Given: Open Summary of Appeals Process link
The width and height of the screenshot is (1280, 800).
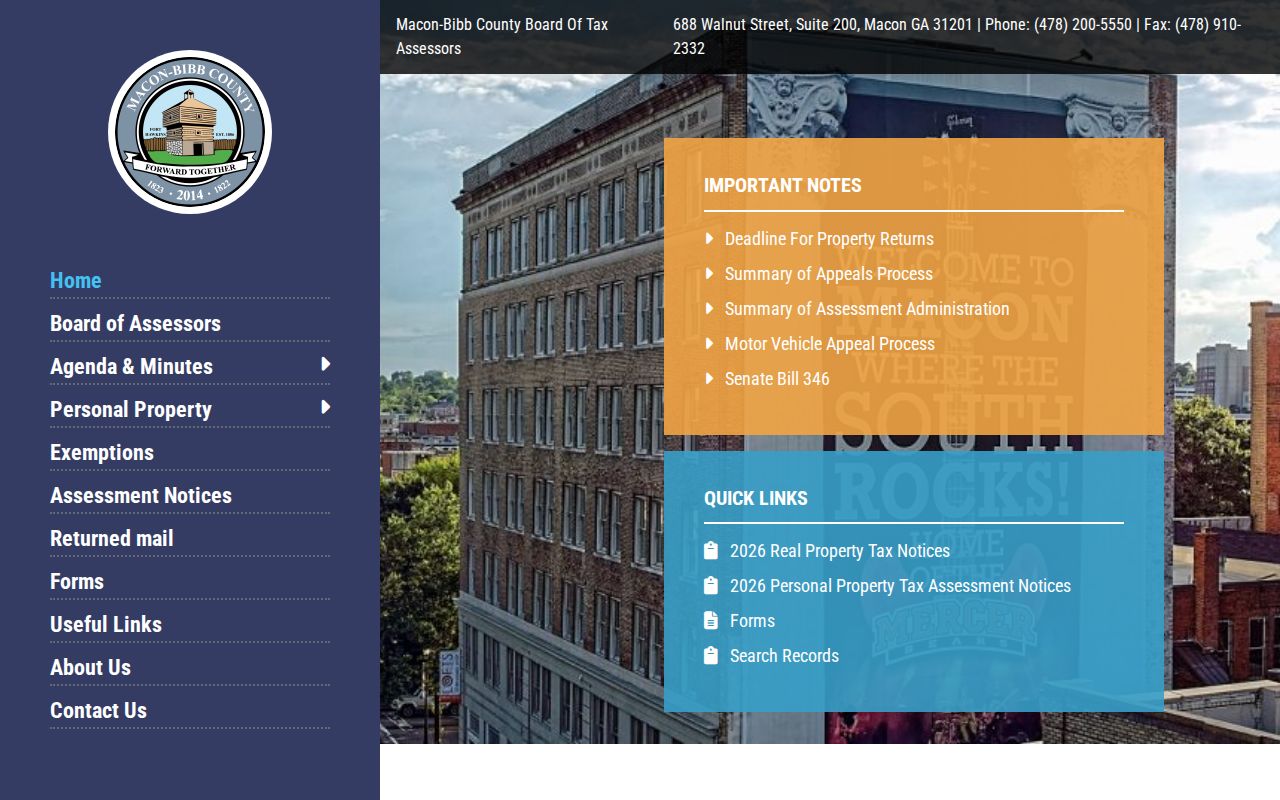Looking at the screenshot, I should (828, 274).
